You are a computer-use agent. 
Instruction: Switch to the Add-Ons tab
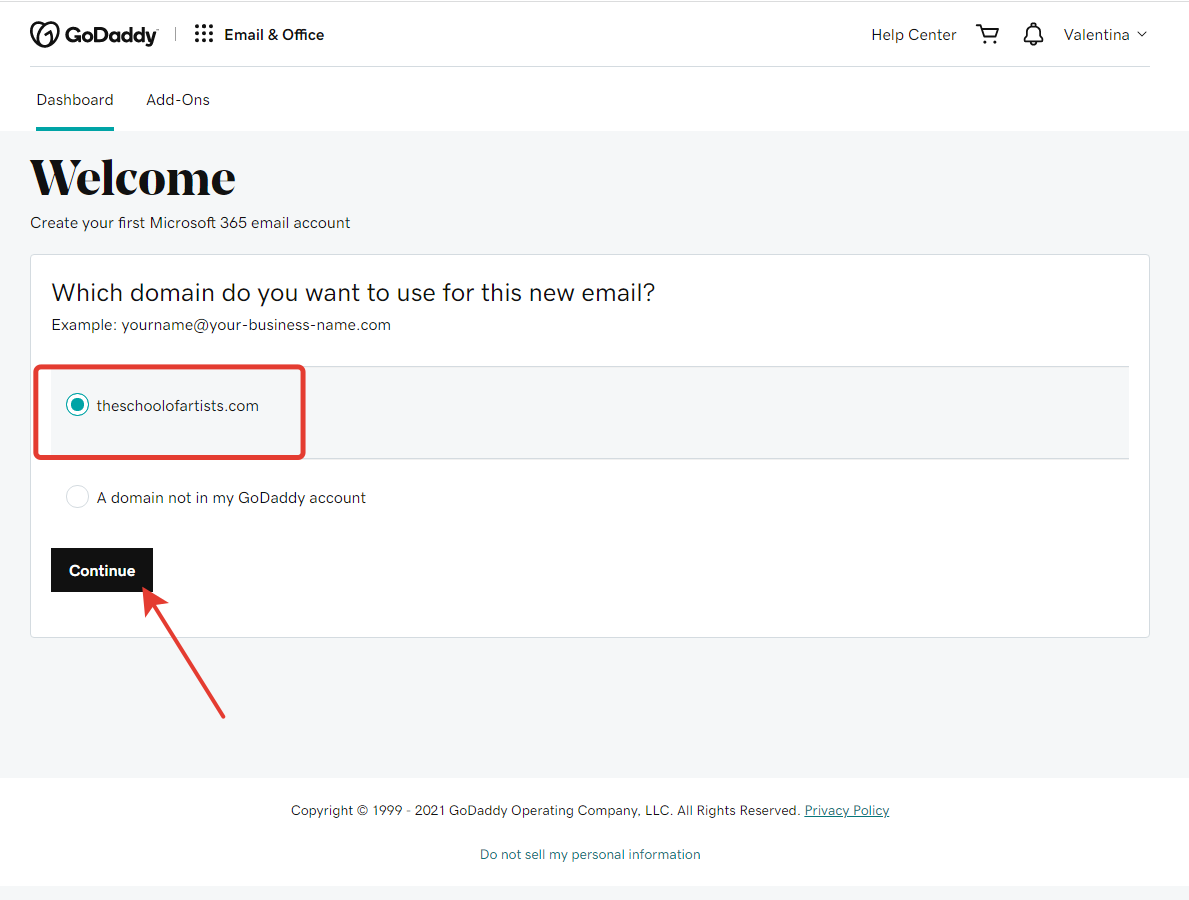click(x=177, y=100)
